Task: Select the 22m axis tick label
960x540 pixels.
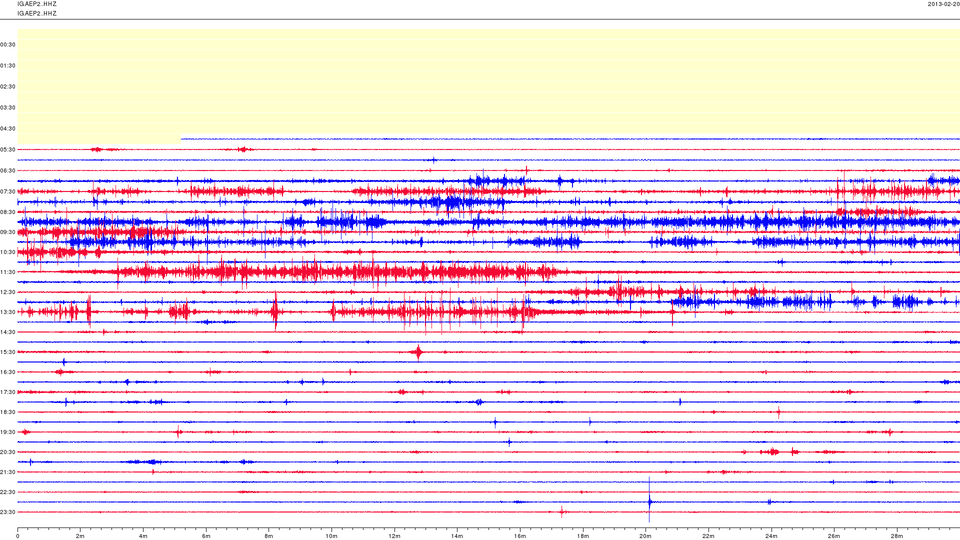Action: pos(708,536)
